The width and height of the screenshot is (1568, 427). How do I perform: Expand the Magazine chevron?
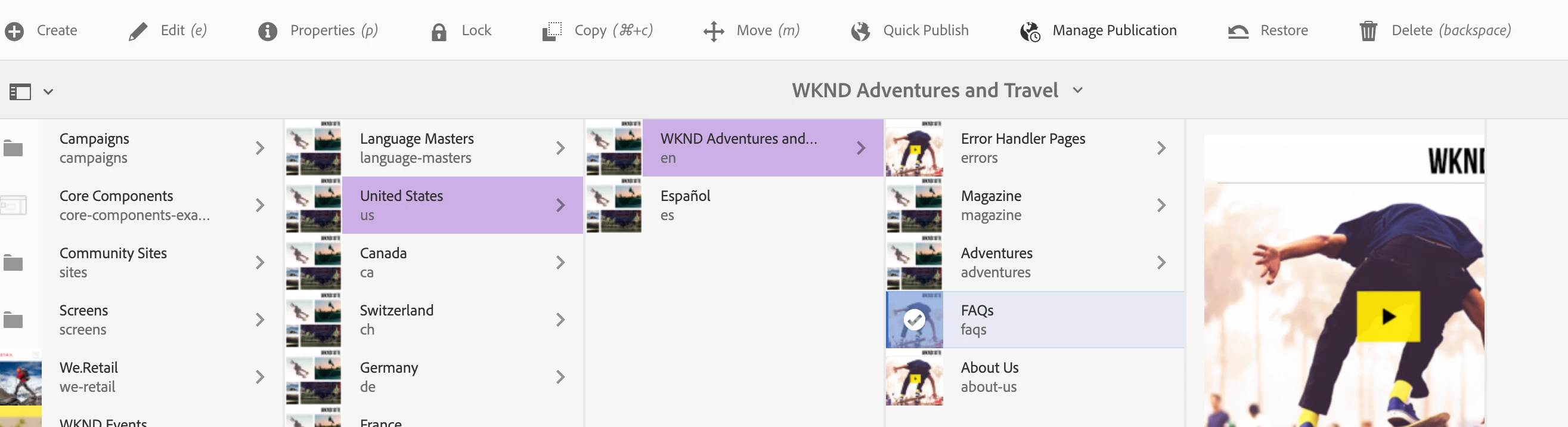coord(1161,205)
